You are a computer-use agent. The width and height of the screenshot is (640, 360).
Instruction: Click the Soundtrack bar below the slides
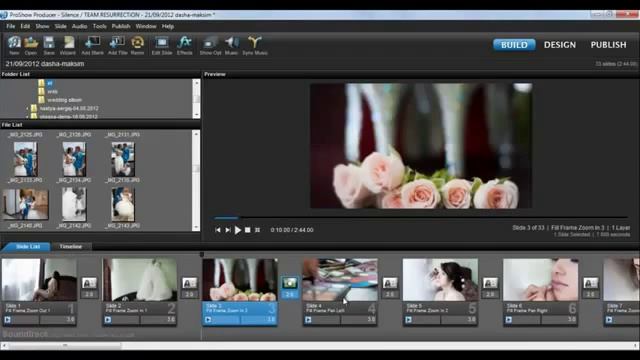tap(319, 334)
